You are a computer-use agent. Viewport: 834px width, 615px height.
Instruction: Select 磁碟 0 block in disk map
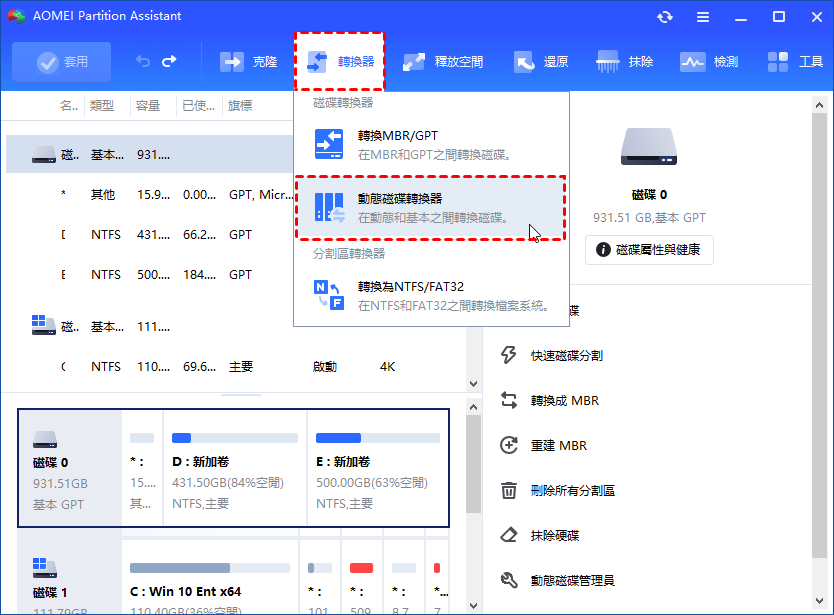(x=70, y=468)
